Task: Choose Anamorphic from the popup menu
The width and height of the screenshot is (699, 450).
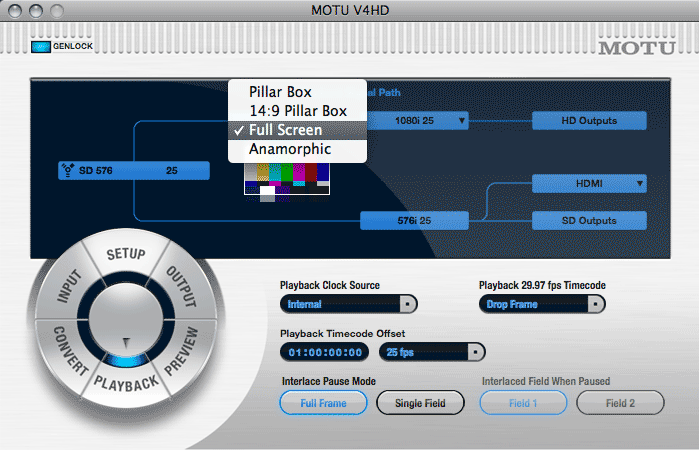Action: [x=290, y=149]
